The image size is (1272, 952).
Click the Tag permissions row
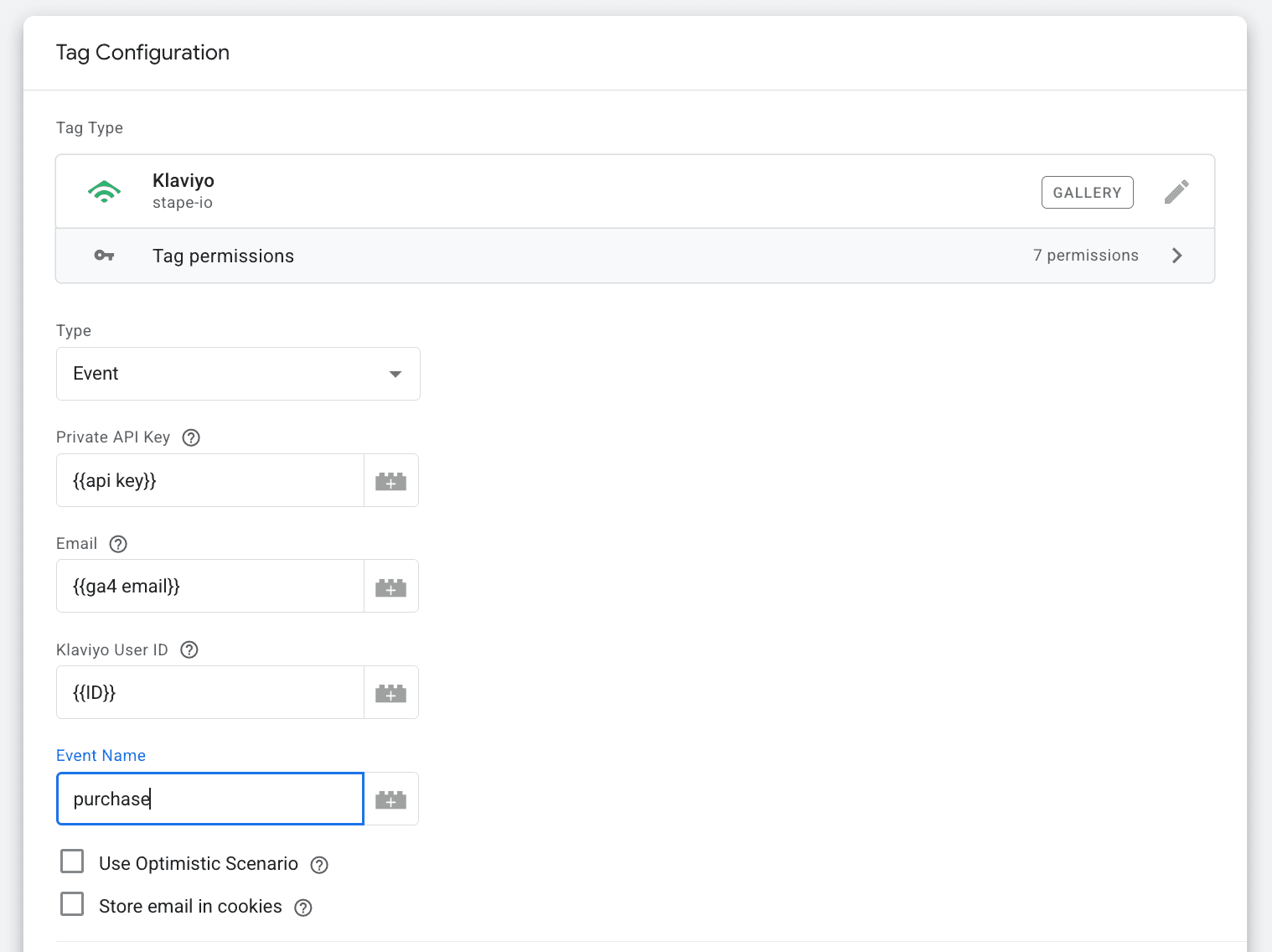587,256
